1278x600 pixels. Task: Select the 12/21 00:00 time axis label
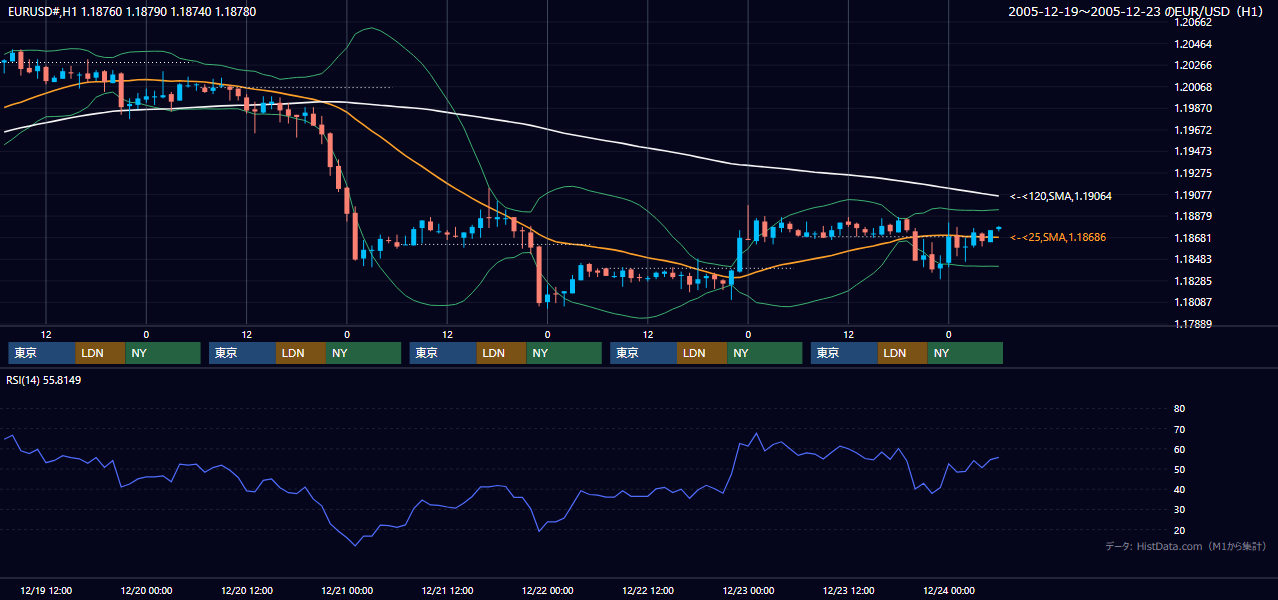click(x=347, y=590)
